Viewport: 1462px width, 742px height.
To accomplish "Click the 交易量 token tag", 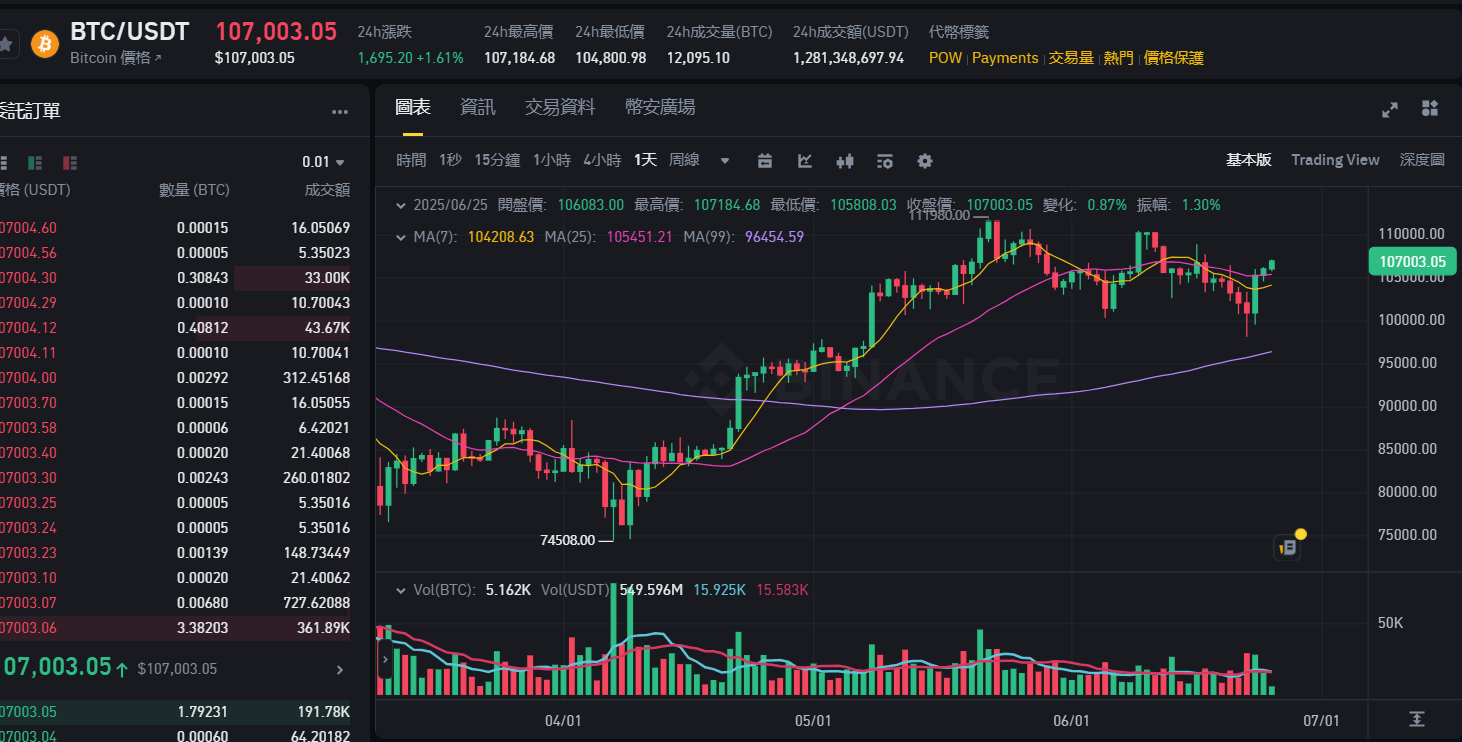I will pos(1071,58).
